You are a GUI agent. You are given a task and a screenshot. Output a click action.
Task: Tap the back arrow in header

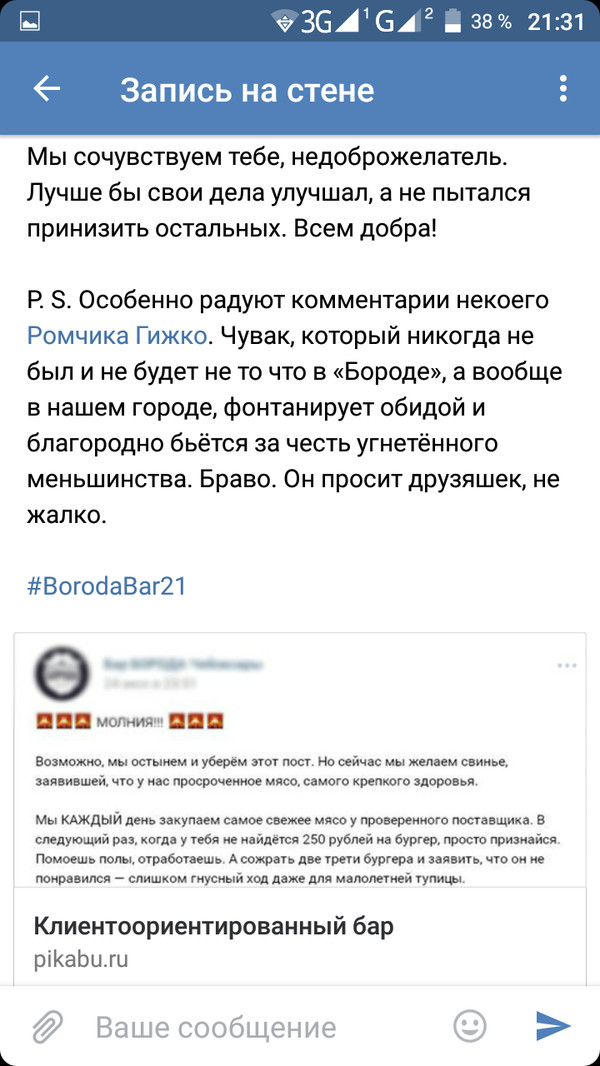coord(47,89)
